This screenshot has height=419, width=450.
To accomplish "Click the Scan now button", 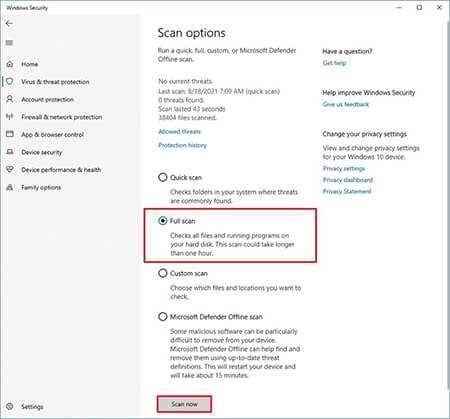I will [184, 404].
